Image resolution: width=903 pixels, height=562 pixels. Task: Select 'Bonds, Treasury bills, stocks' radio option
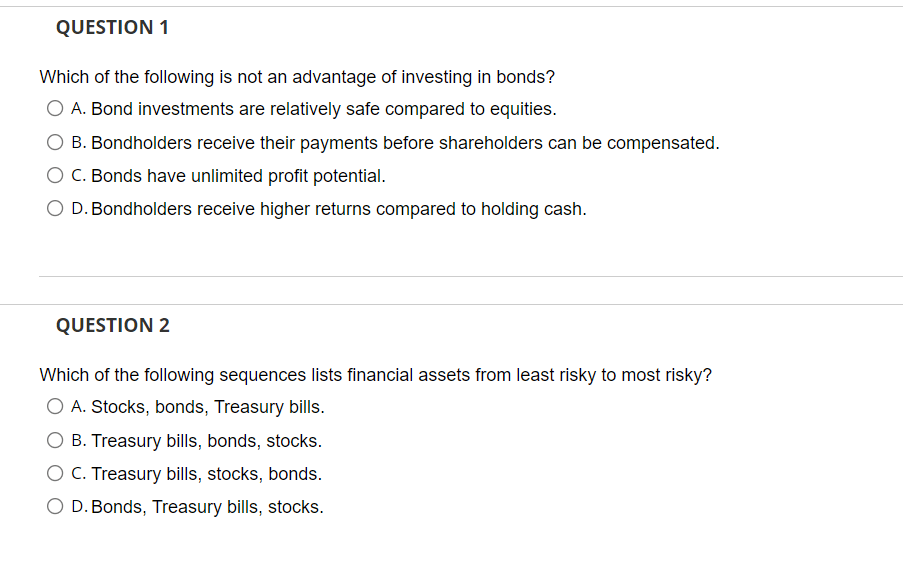[x=55, y=507]
